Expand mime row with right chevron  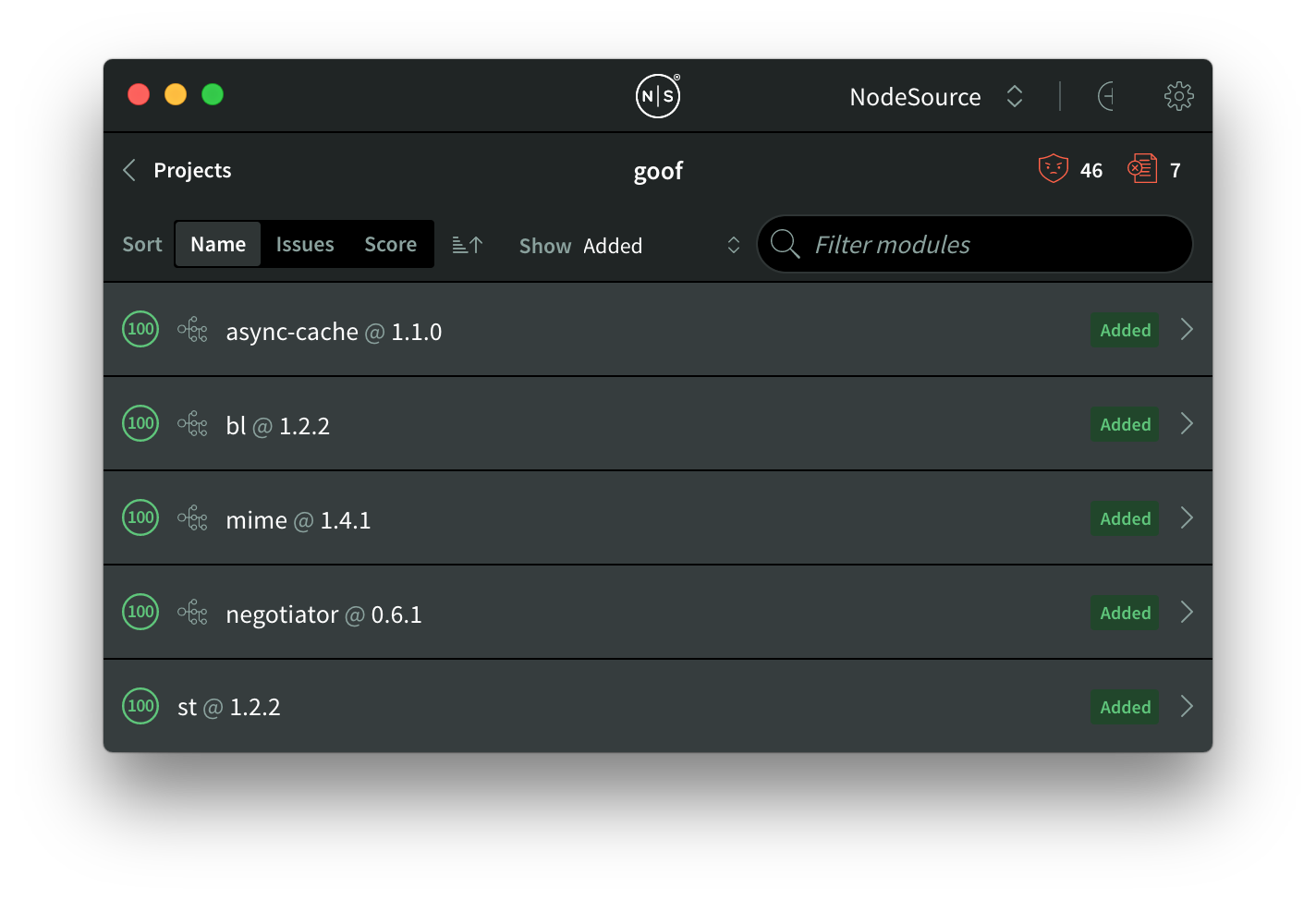[x=1187, y=517]
